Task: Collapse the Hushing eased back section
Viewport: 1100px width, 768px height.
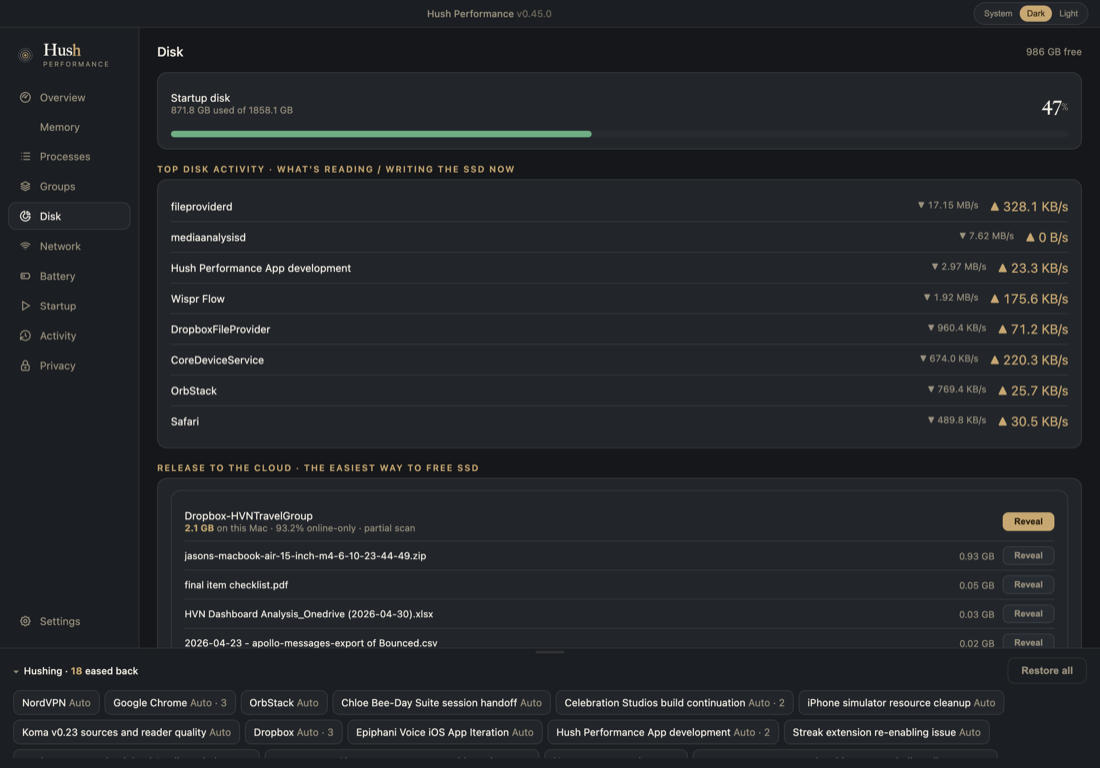Action: (x=15, y=671)
